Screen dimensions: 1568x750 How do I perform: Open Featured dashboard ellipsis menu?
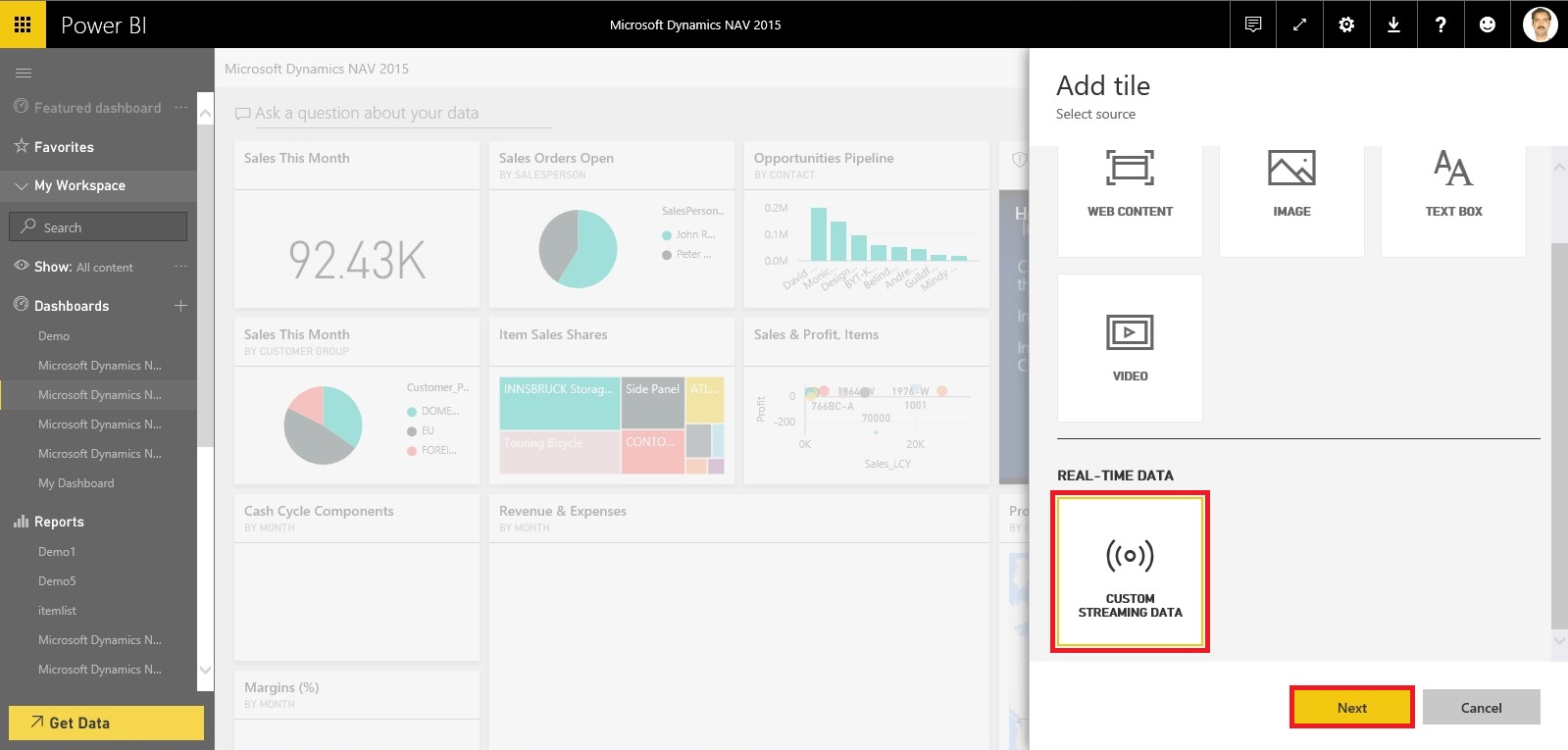pyautogui.click(x=180, y=108)
